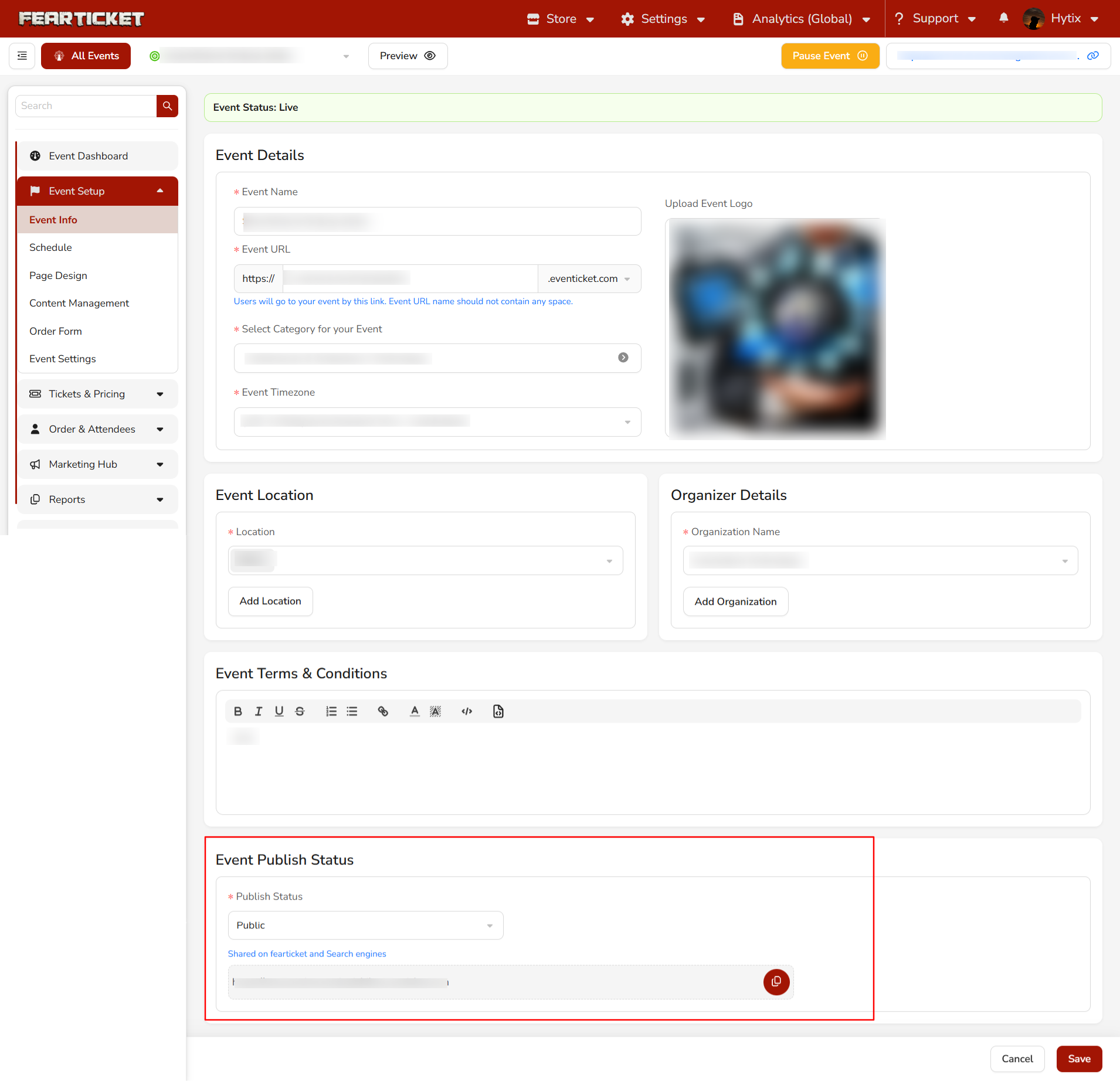The width and height of the screenshot is (1120, 1082).
Task: Select Event Info in sidebar
Action: pos(97,220)
